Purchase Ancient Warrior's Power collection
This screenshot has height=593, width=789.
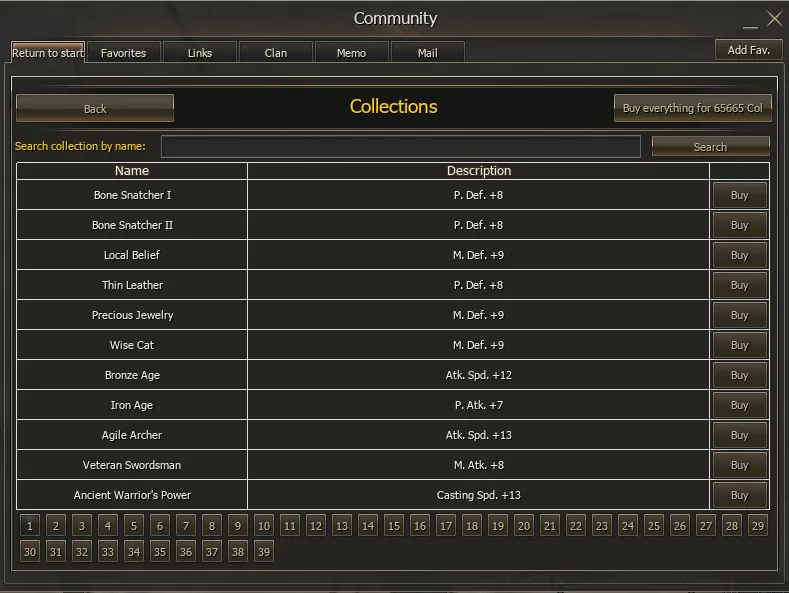click(x=739, y=495)
